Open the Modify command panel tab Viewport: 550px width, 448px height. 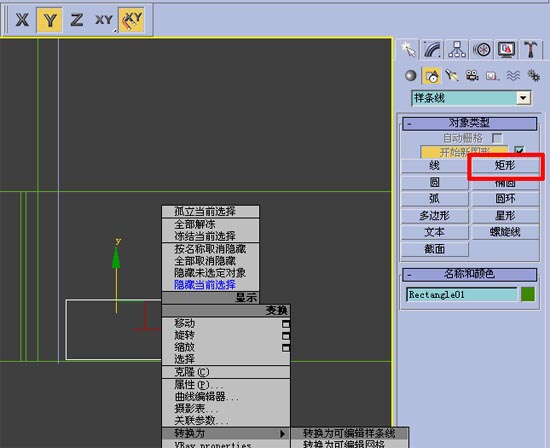click(432, 49)
